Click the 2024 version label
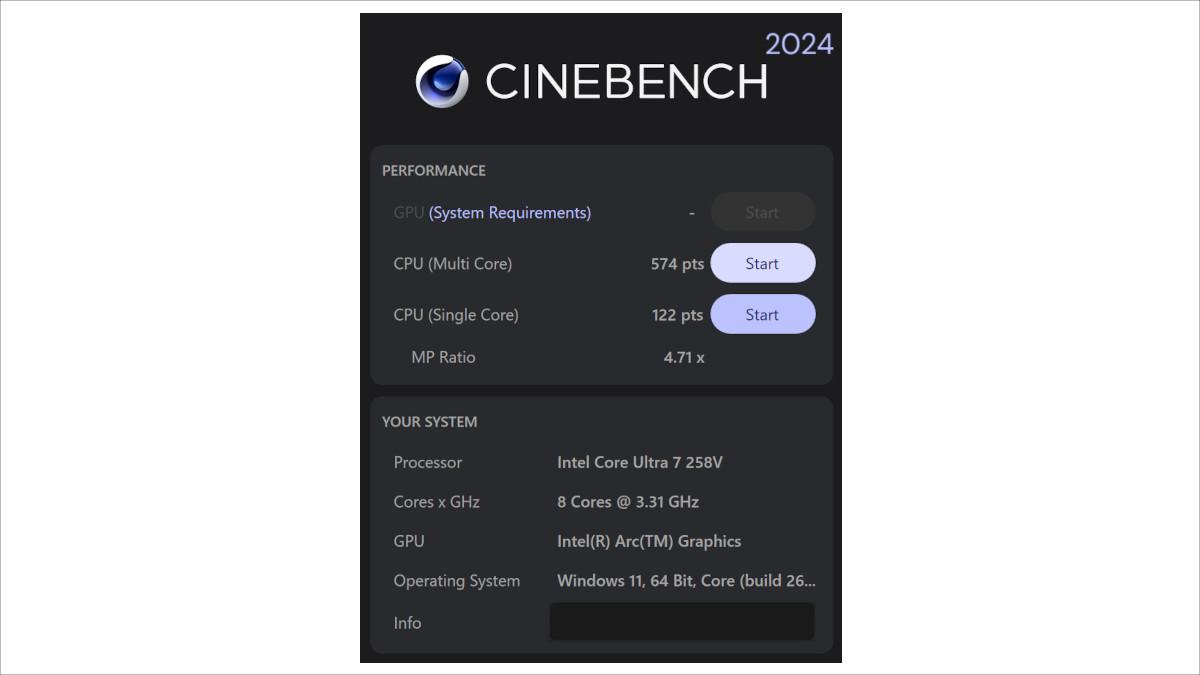Screen dimensions: 1200x675 point(801,44)
